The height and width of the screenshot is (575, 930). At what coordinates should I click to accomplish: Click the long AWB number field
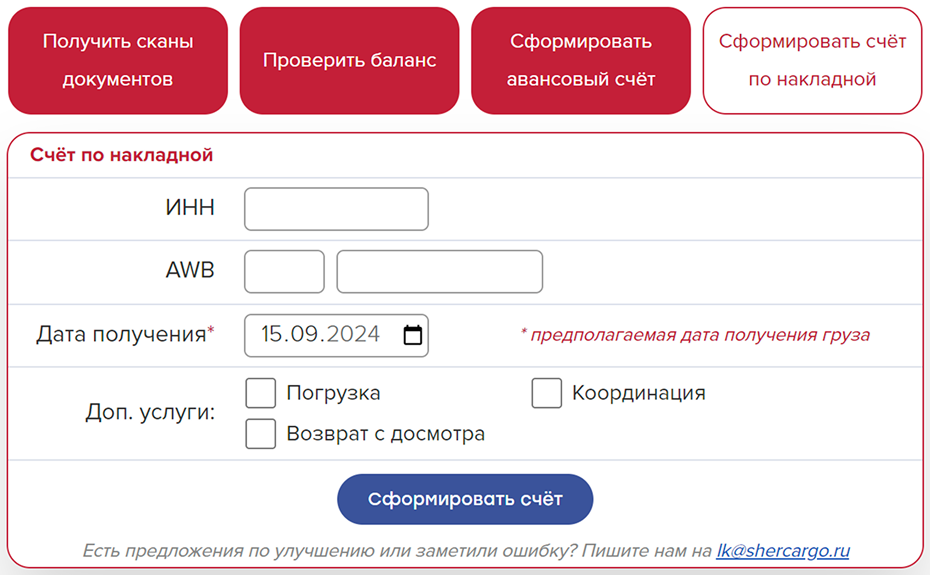pos(439,271)
